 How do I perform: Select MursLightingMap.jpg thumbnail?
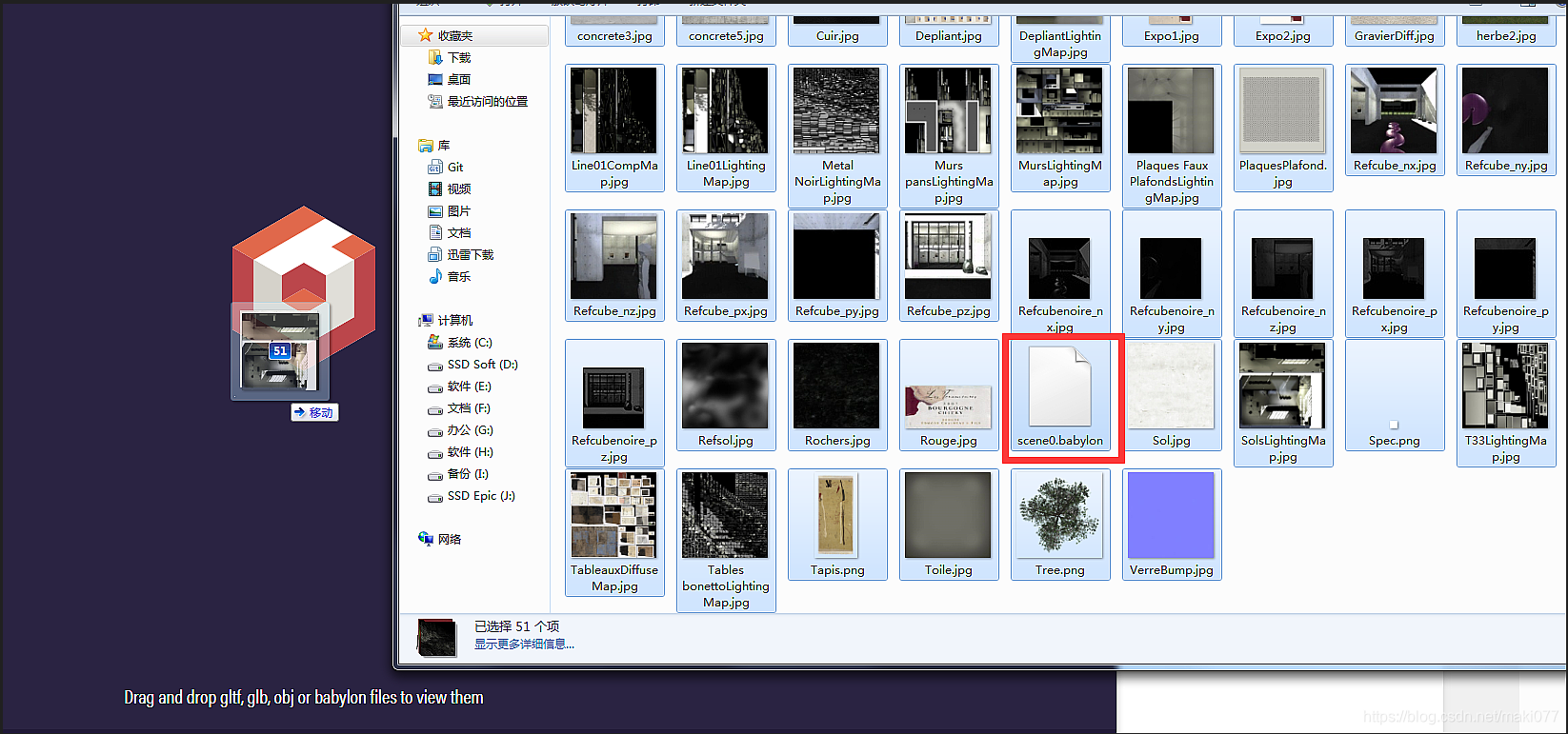coord(1059,110)
